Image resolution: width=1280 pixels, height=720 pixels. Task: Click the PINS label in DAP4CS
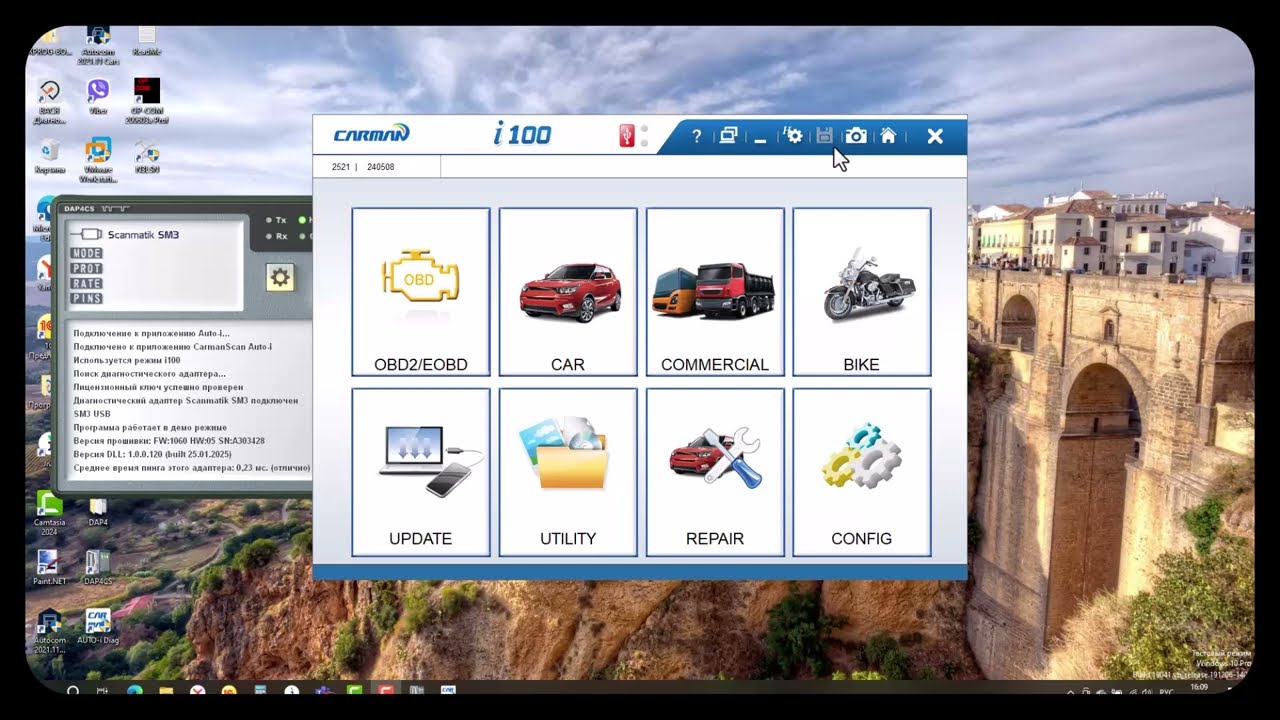pyautogui.click(x=86, y=298)
